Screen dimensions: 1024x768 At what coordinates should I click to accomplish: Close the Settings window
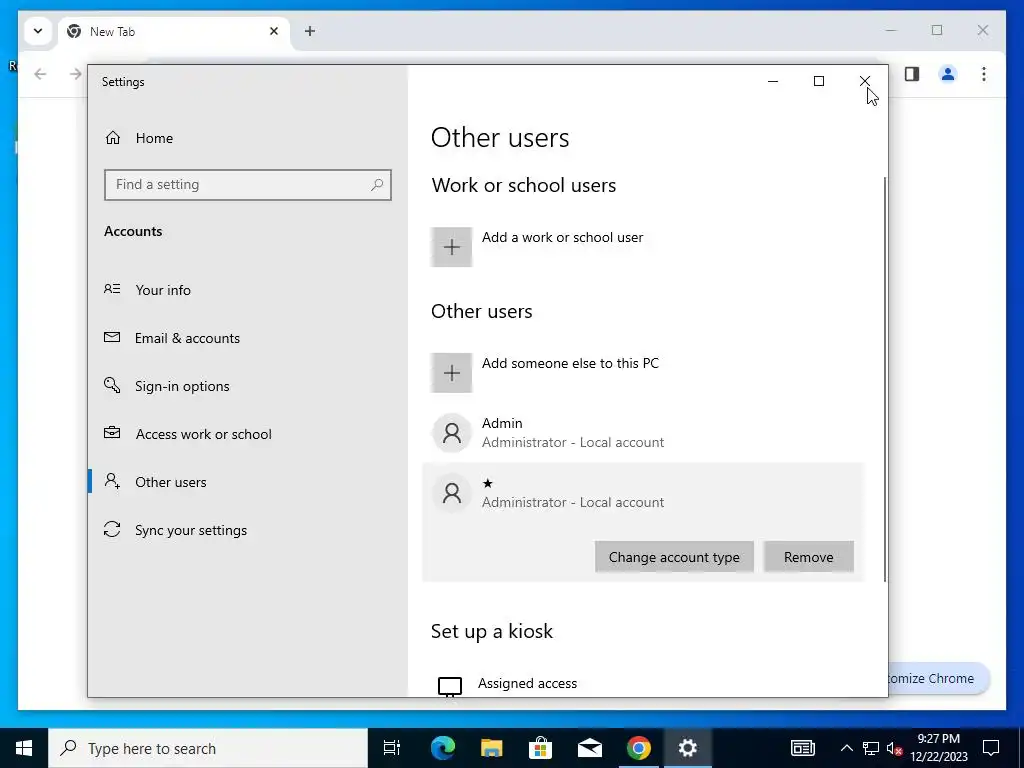click(865, 81)
